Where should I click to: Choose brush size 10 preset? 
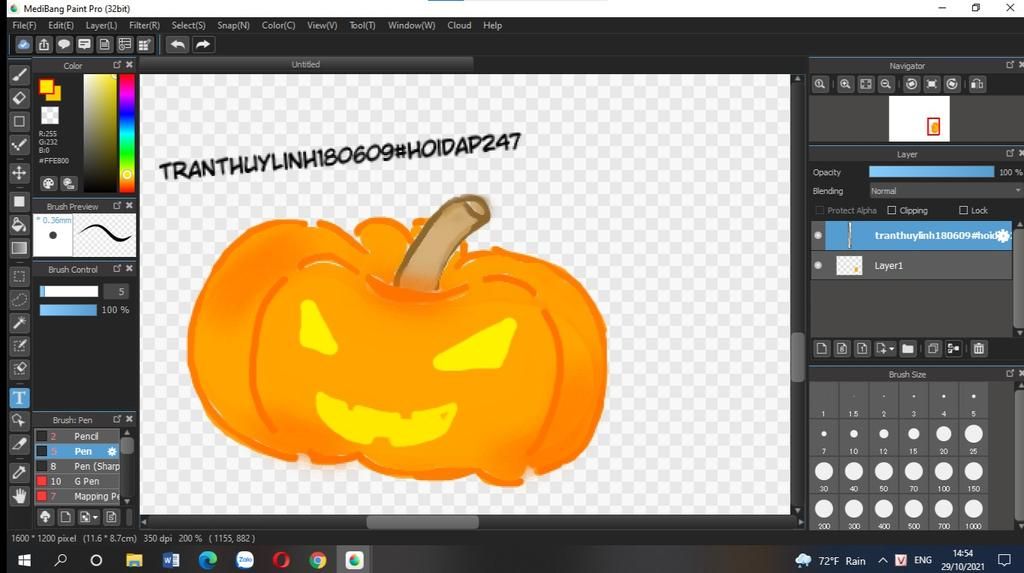(854, 438)
